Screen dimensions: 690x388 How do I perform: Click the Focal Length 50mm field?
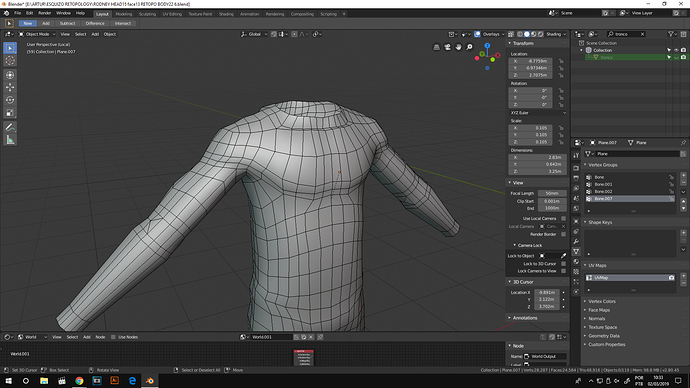click(552, 193)
